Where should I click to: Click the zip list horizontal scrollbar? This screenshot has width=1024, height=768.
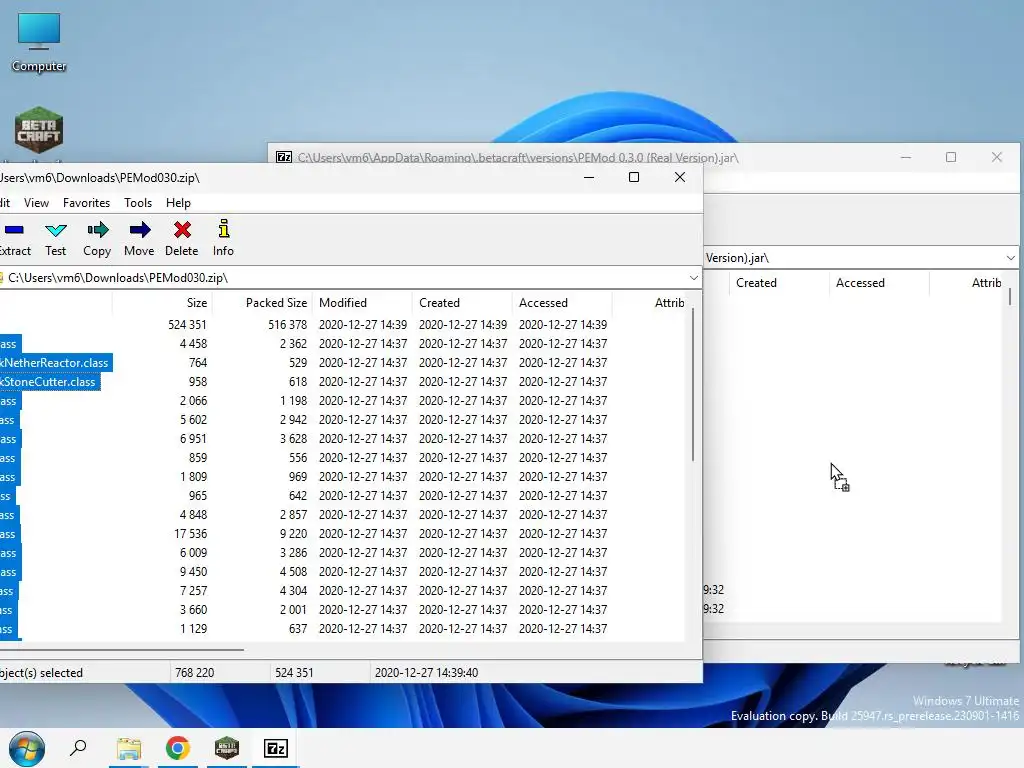(x=121, y=650)
